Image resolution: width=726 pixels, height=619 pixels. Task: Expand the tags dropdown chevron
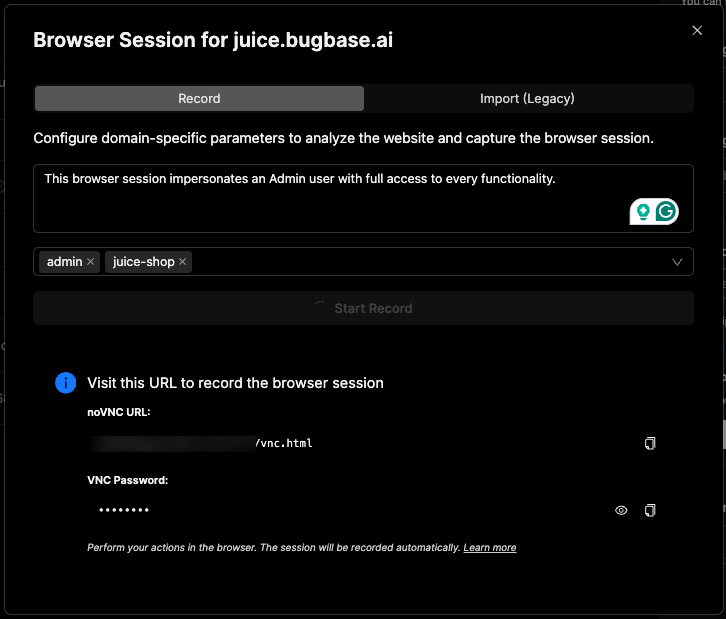tap(677, 262)
